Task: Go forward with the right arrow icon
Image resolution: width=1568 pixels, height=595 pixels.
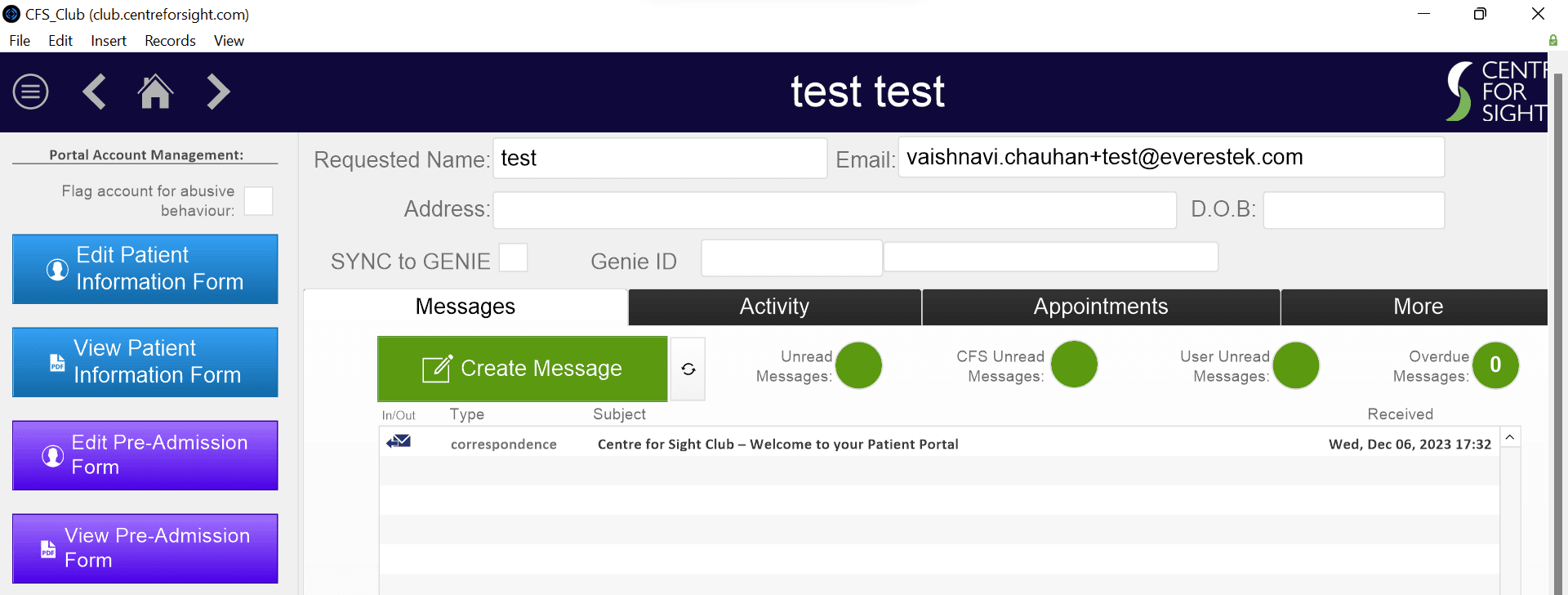Action: (218, 92)
